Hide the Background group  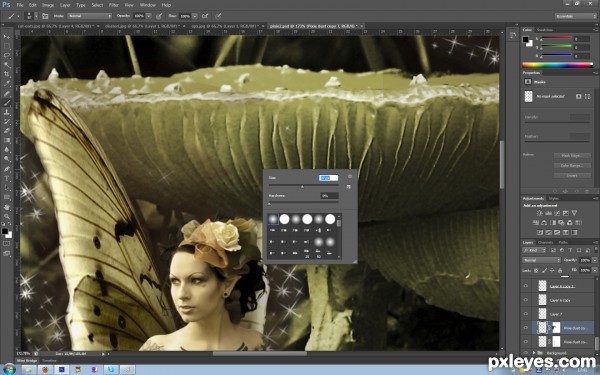(526, 352)
